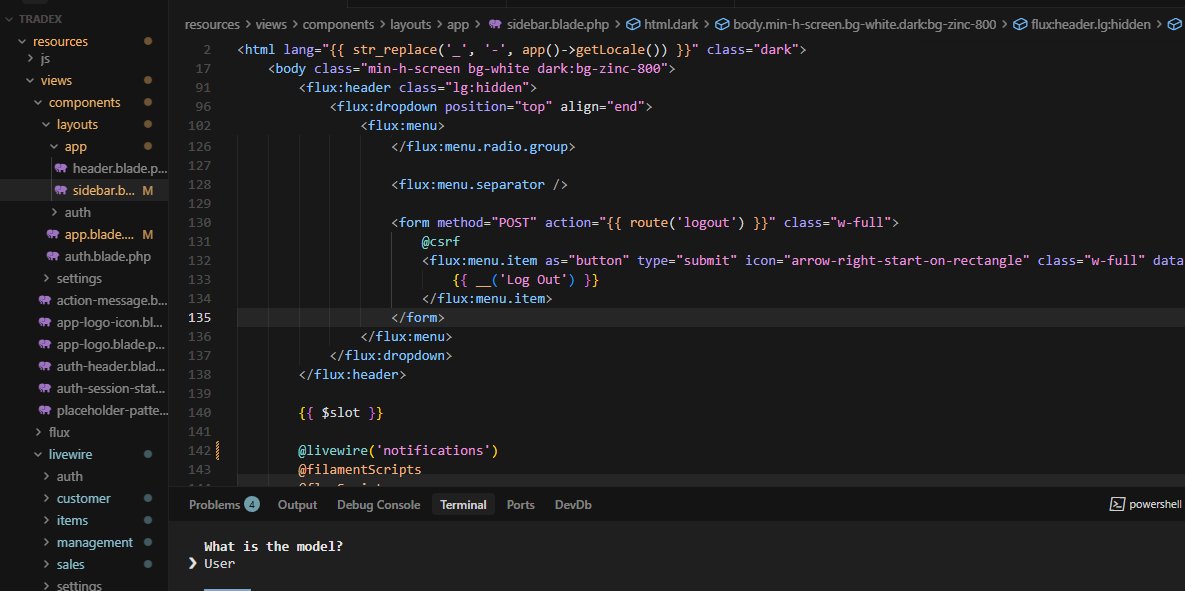Click the header.blade.php file icon
1185x591 pixels.
click(x=61, y=169)
